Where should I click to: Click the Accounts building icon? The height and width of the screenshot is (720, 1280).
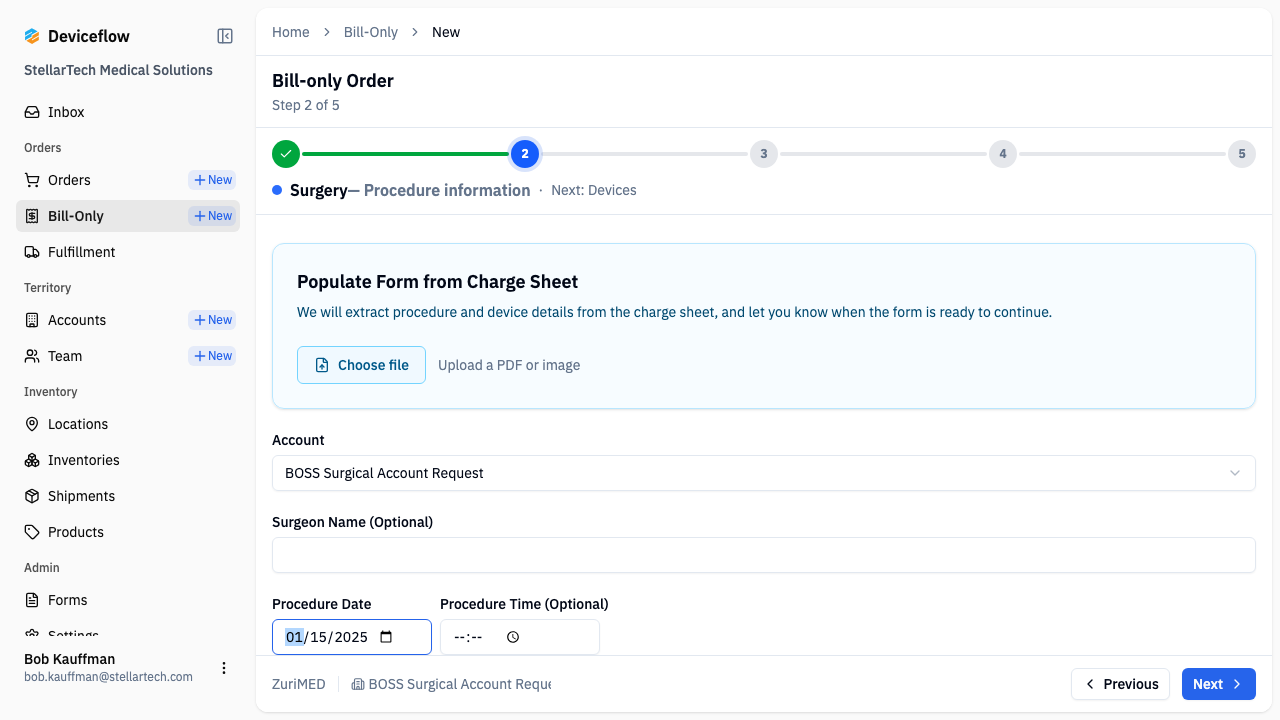(32, 320)
